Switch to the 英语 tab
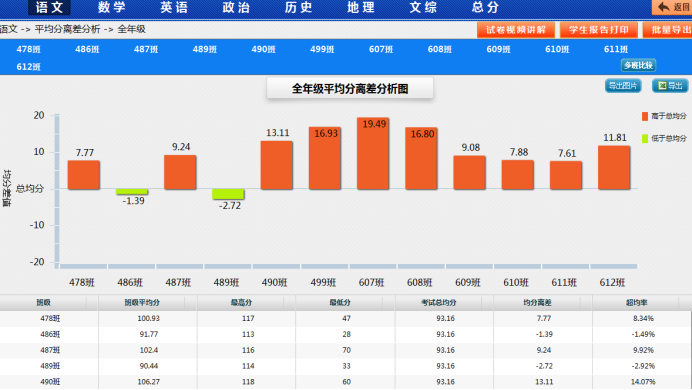Viewport: 692px width, 390px height. click(174, 8)
